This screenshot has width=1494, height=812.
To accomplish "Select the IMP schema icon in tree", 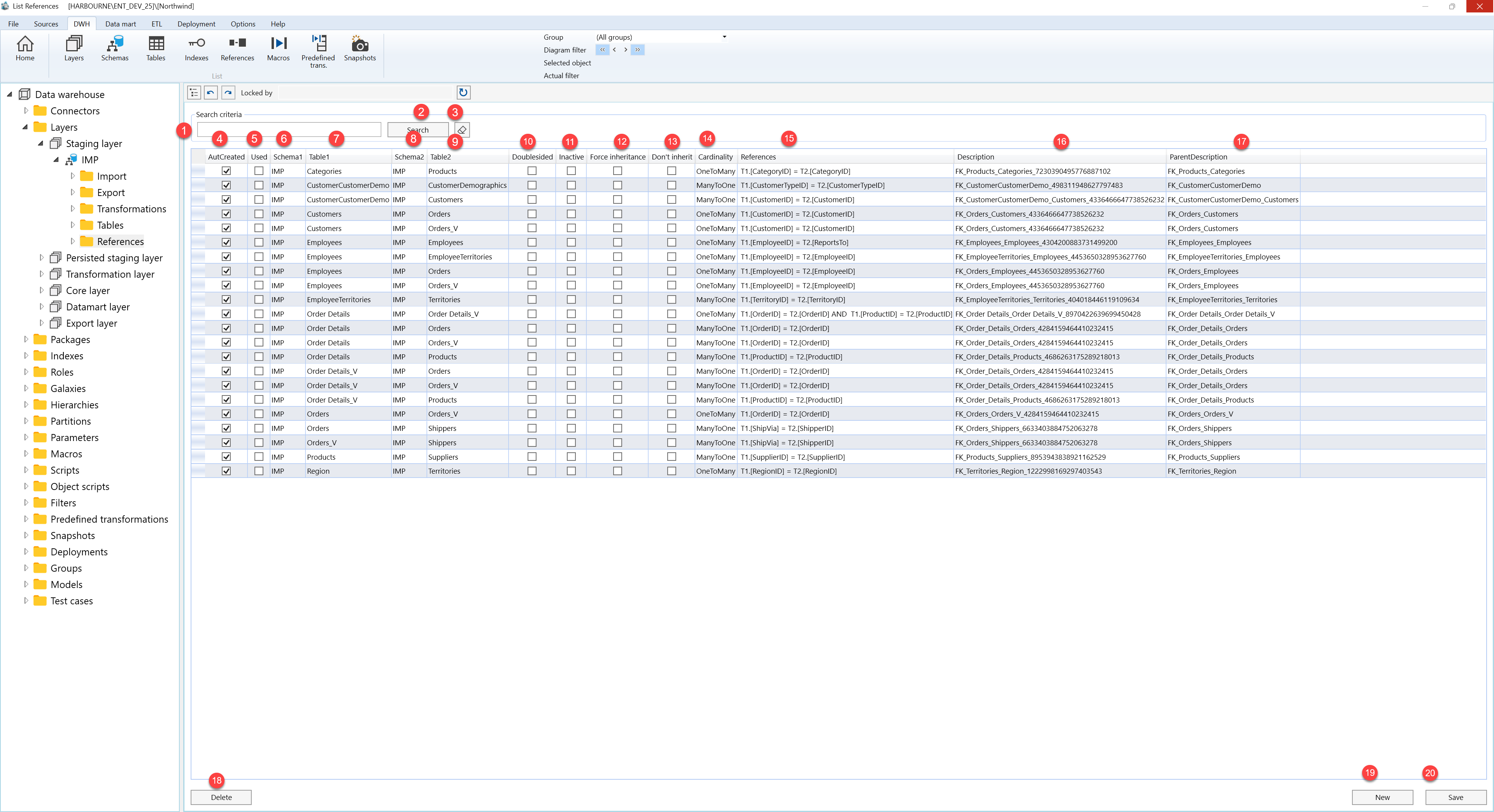I will (71, 160).
